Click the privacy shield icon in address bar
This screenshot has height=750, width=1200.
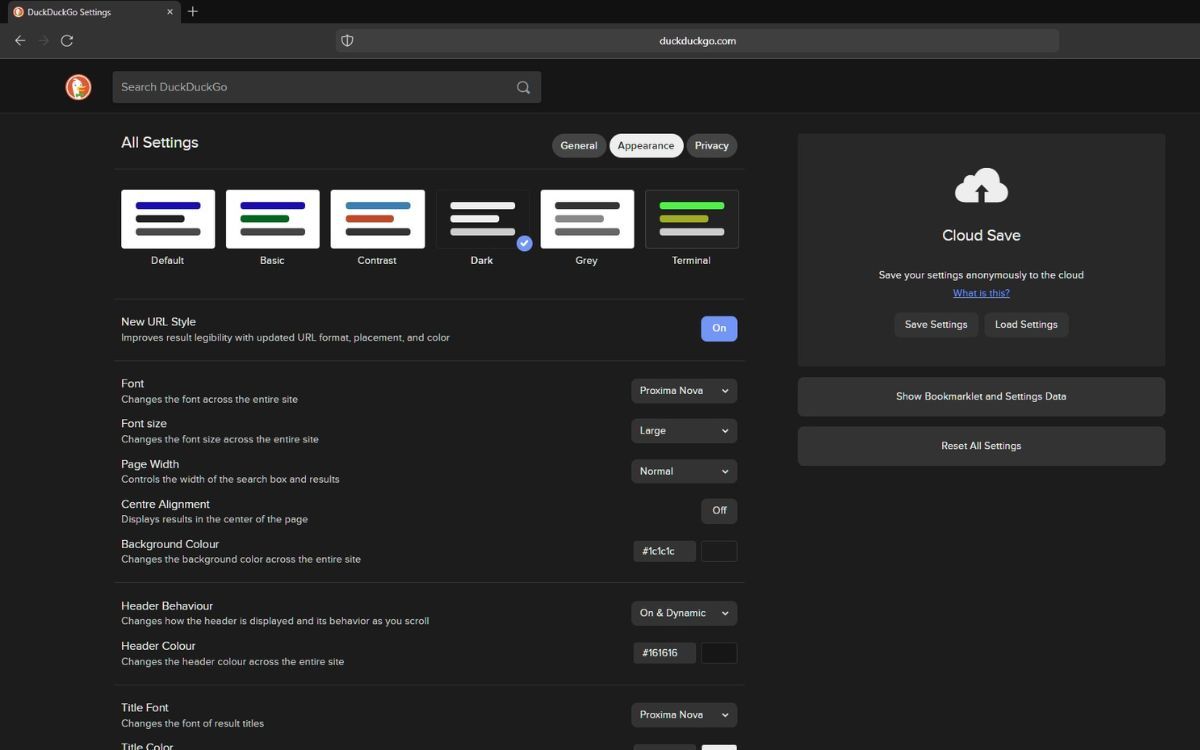point(347,40)
